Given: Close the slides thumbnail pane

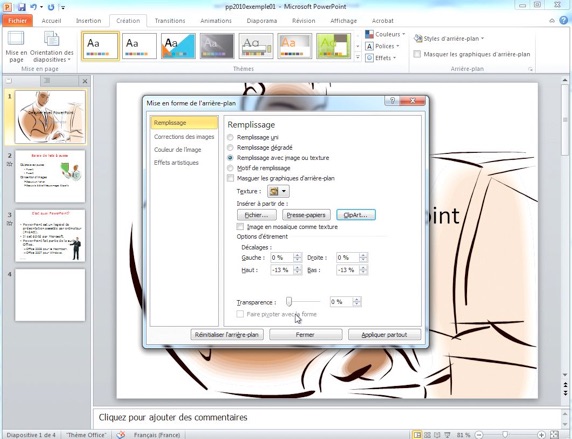Looking at the screenshot, I should click(x=85, y=81).
